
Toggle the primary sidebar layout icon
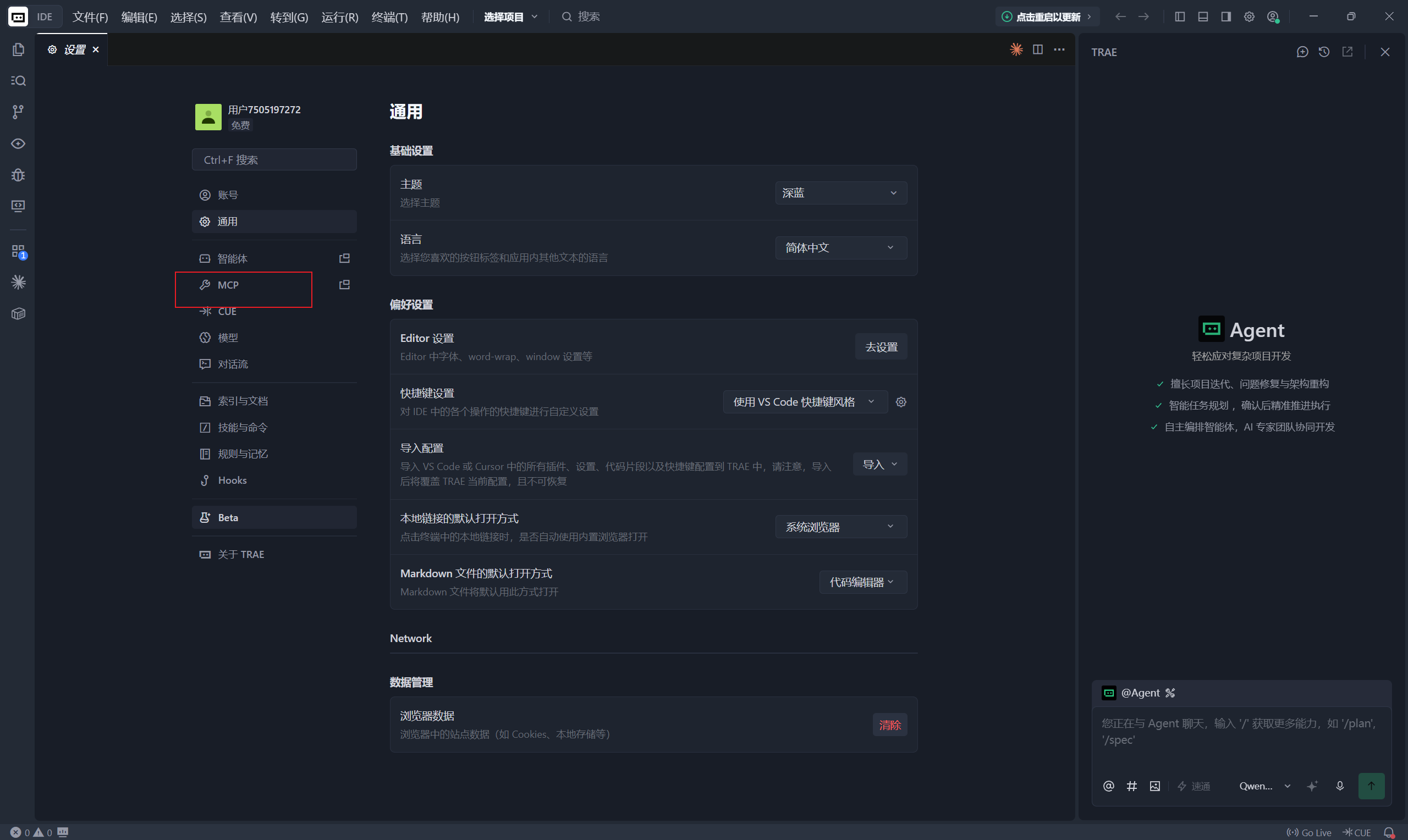(x=1180, y=17)
